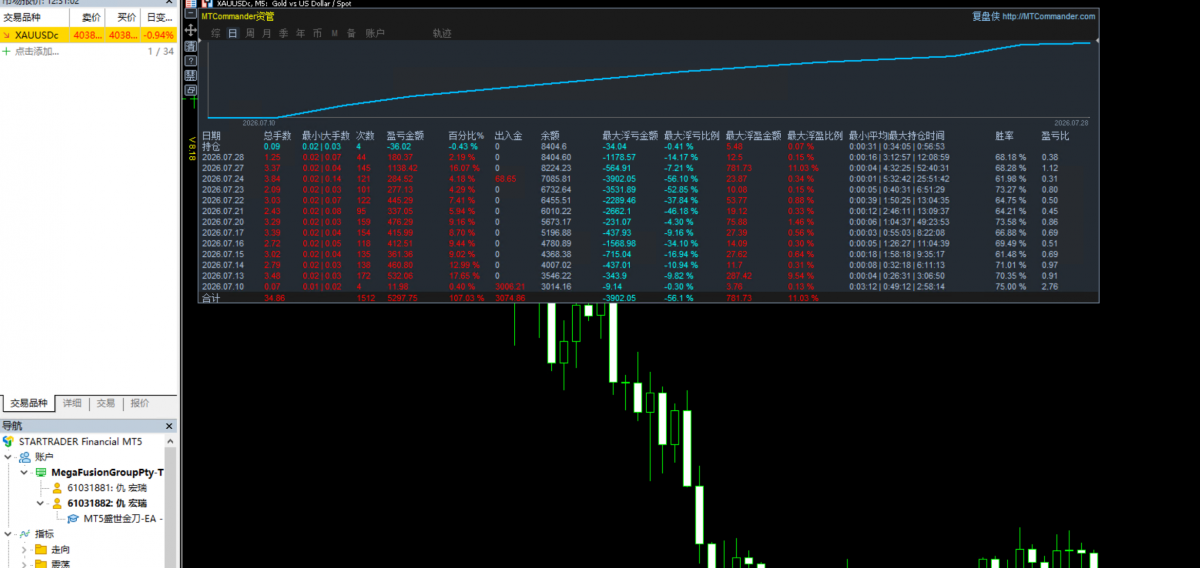Image resolution: width=1200 pixels, height=568 pixels.
Task: Select MT5盛世金刀-EA entry
Action: [123, 519]
